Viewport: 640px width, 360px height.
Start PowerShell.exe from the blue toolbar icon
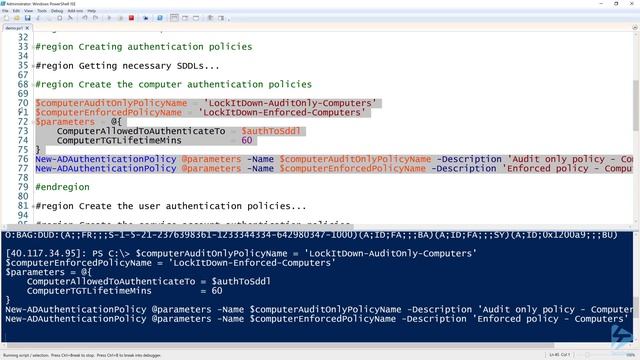pos(160,18)
